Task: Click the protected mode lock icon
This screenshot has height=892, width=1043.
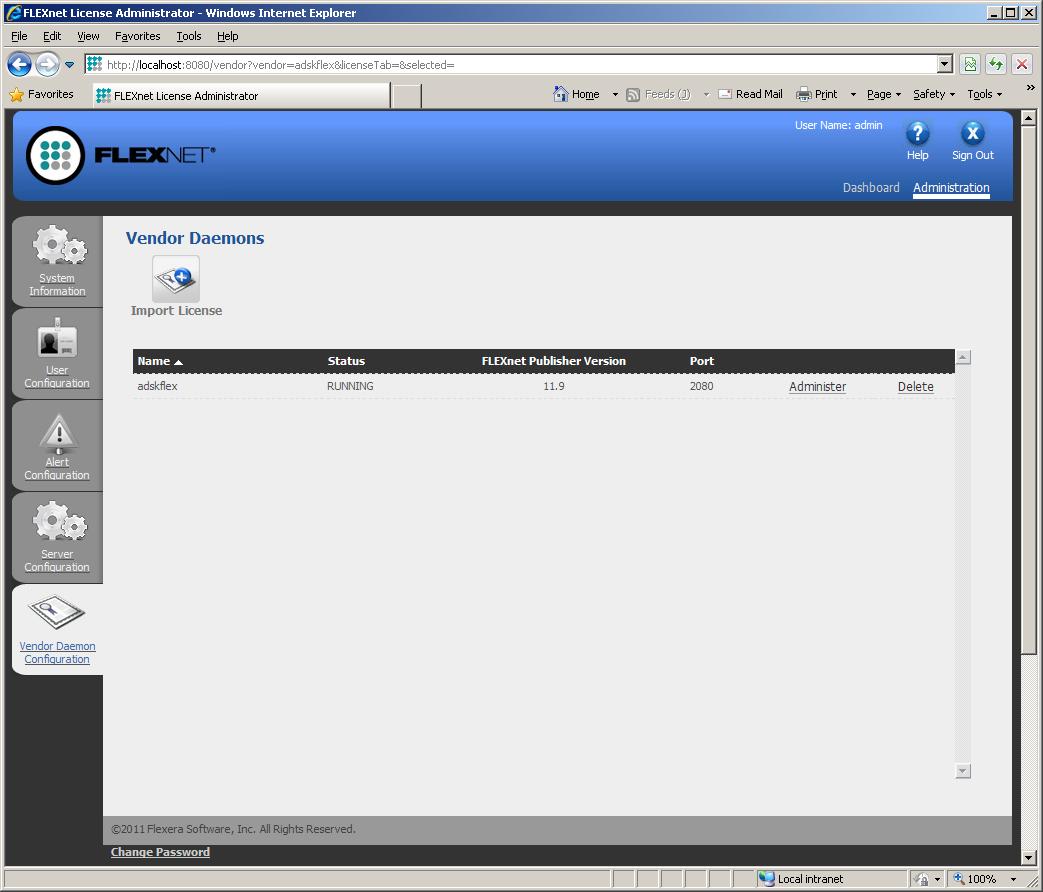Action: point(922,879)
